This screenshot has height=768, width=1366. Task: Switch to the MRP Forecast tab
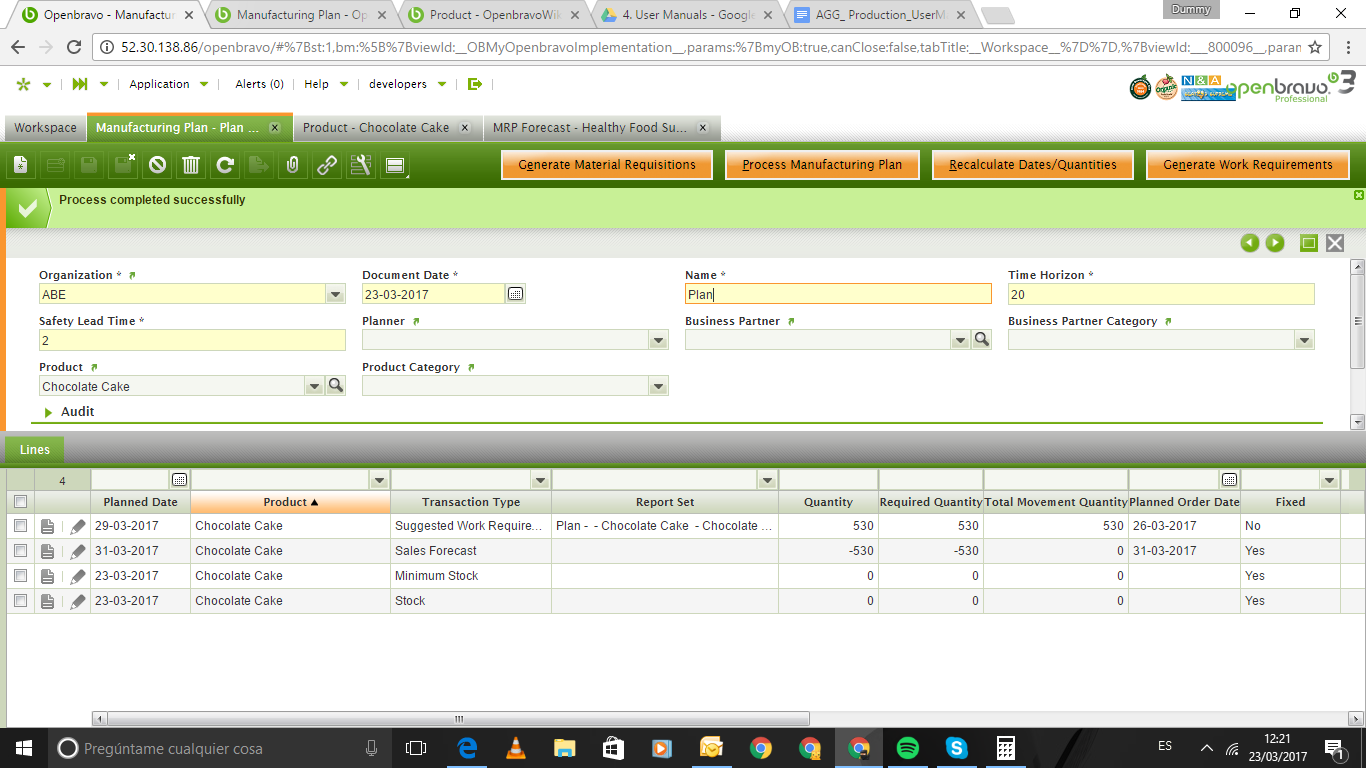pyautogui.click(x=590, y=128)
